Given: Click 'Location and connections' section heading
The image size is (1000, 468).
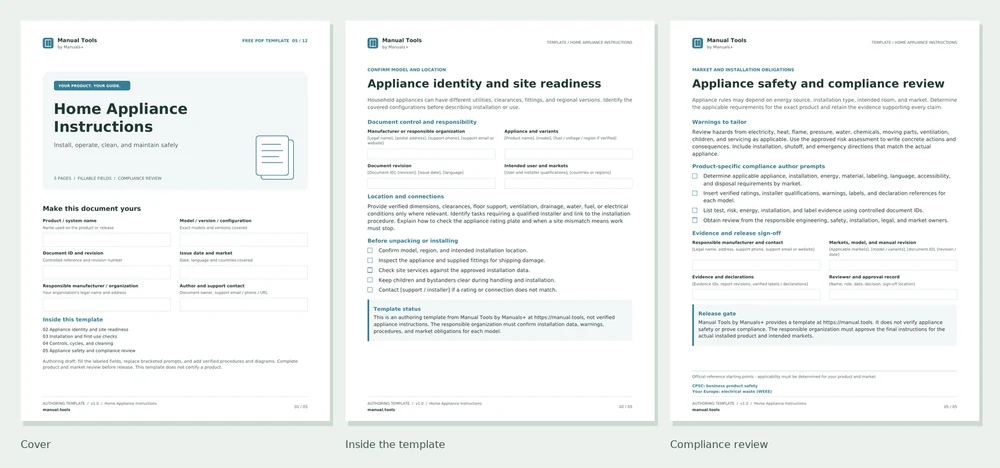Looking at the screenshot, I should click(406, 196).
